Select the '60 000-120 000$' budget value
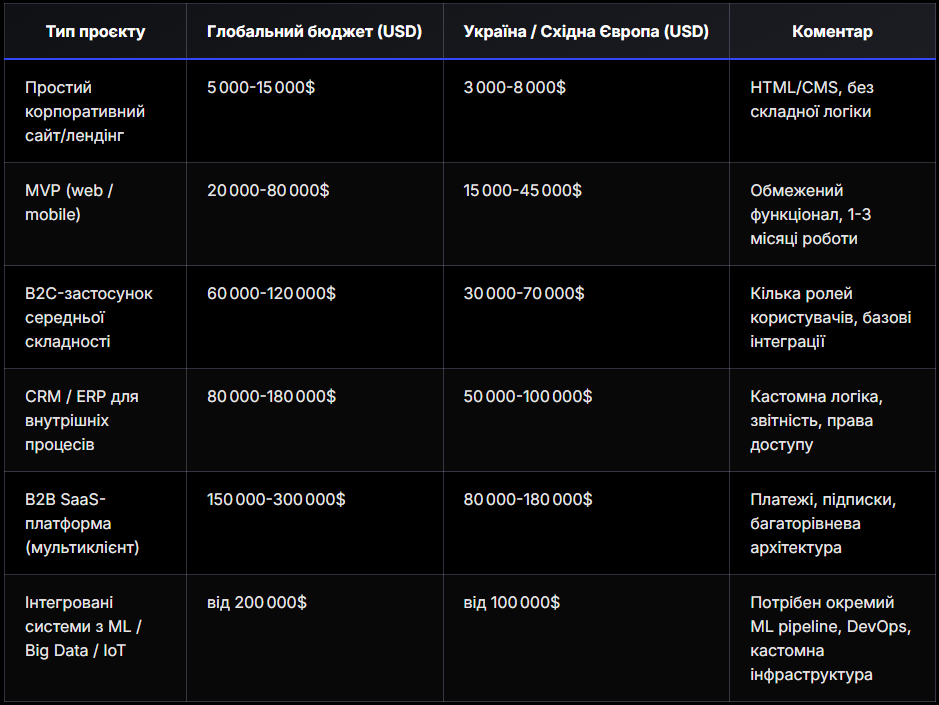 tap(271, 293)
